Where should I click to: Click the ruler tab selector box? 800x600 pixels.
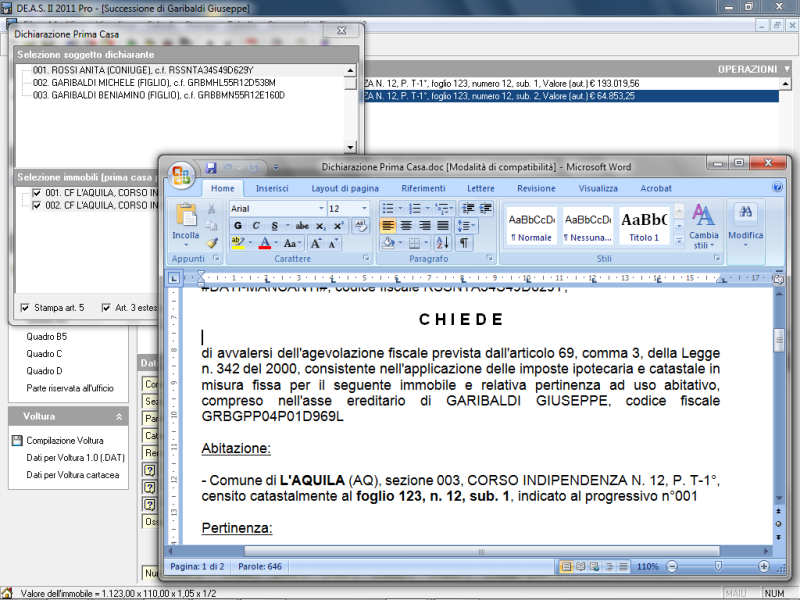(x=174, y=279)
